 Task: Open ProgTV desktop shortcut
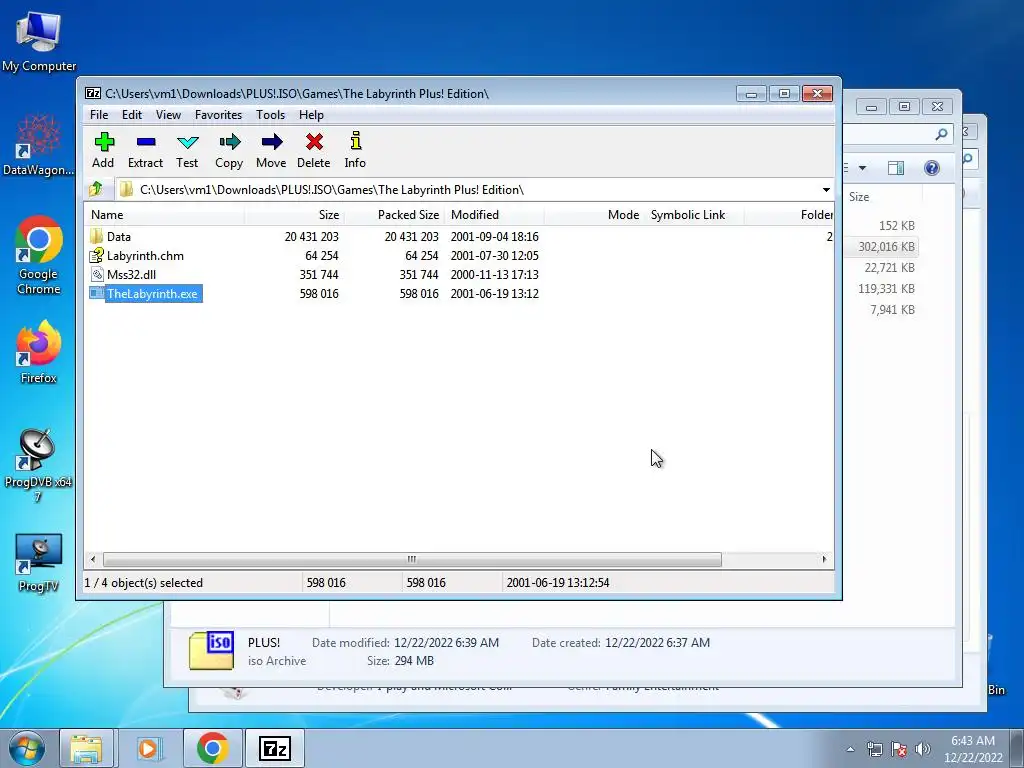39,563
